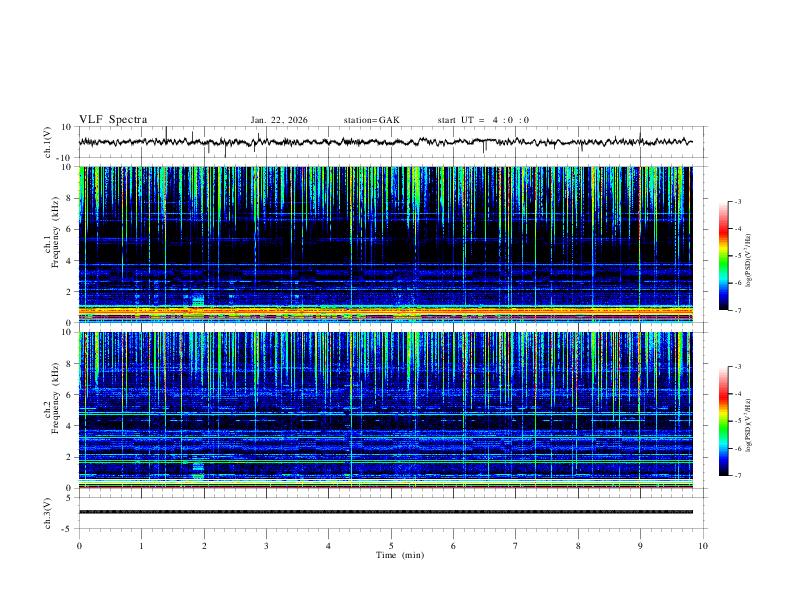
Task: Click the ch.1 "Frequency (kHz)" axis label
Action: click(56, 233)
